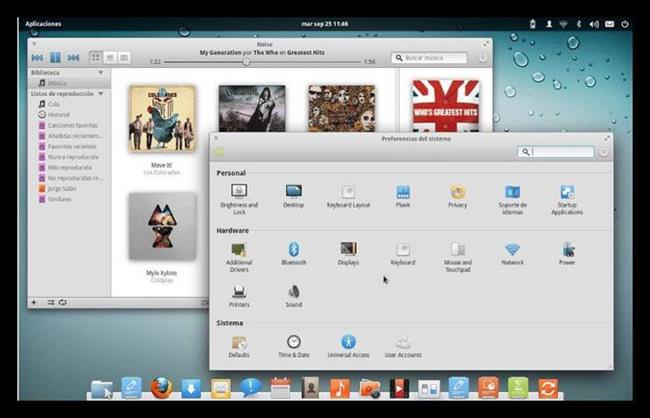Toggle repeat in Noise bottom bar
The width and height of the screenshot is (650, 418).
tap(63, 302)
